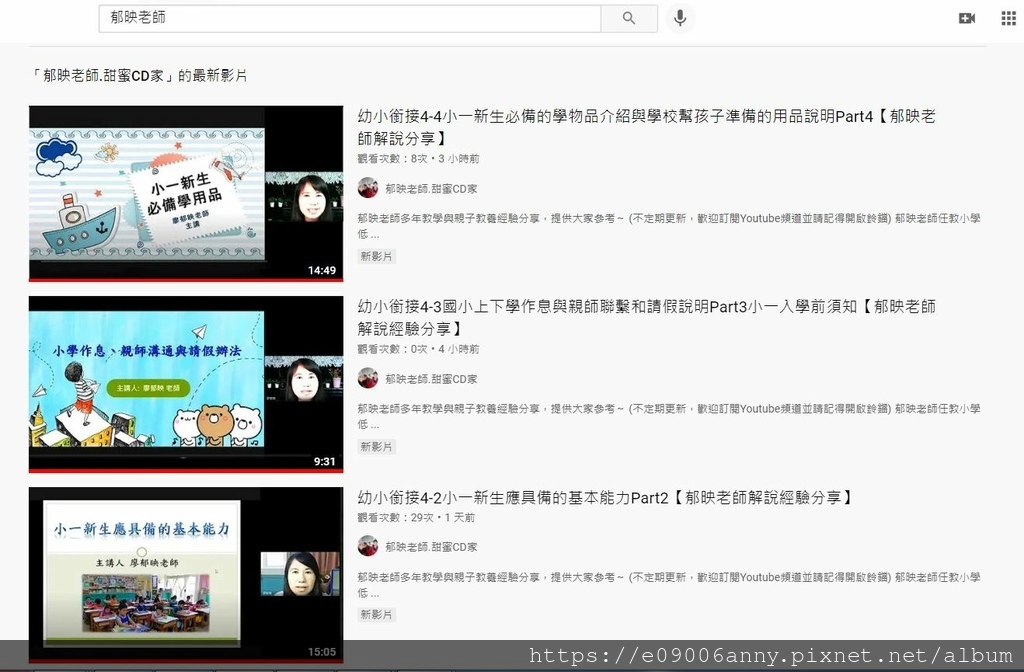Open the 幼小銜接4-4 Part4 video title
The height and width of the screenshot is (672, 1024).
647,127
